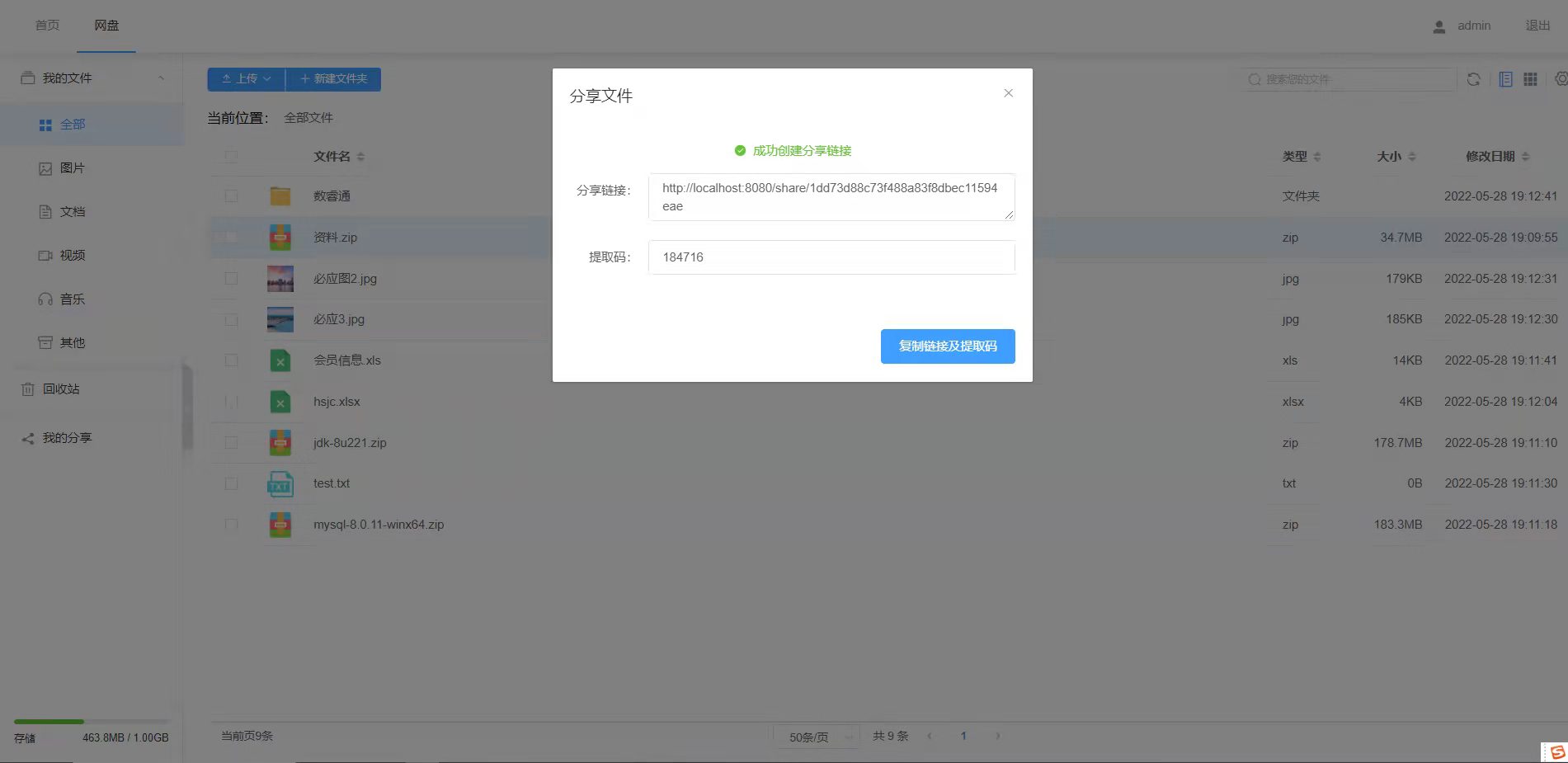Open the 上传 dropdown button

point(246,79)
